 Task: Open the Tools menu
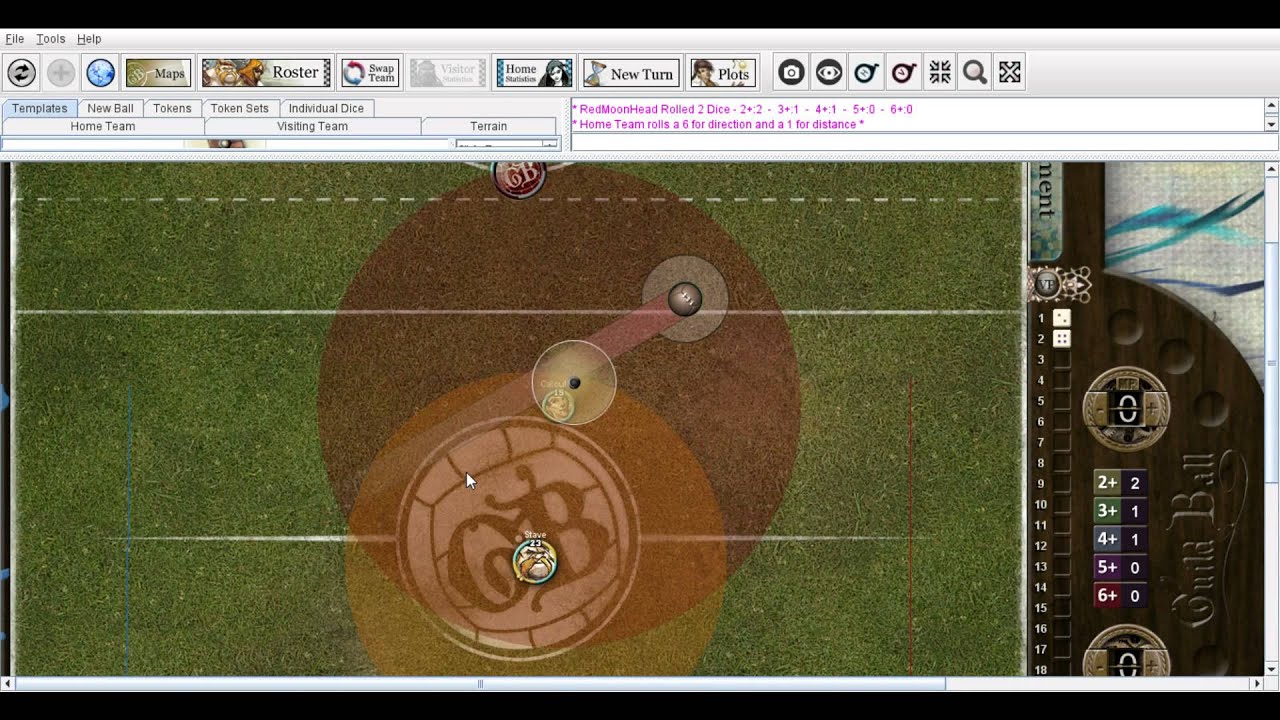[51, 39]
